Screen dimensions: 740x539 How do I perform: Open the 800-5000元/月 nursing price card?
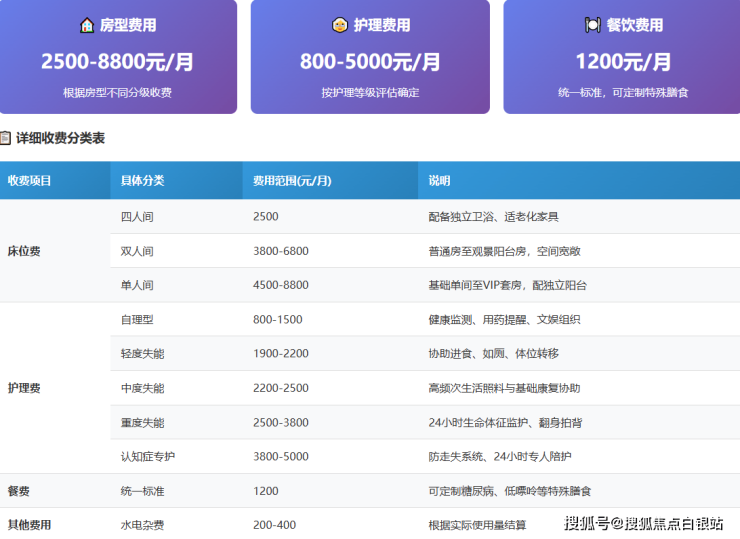370,61
